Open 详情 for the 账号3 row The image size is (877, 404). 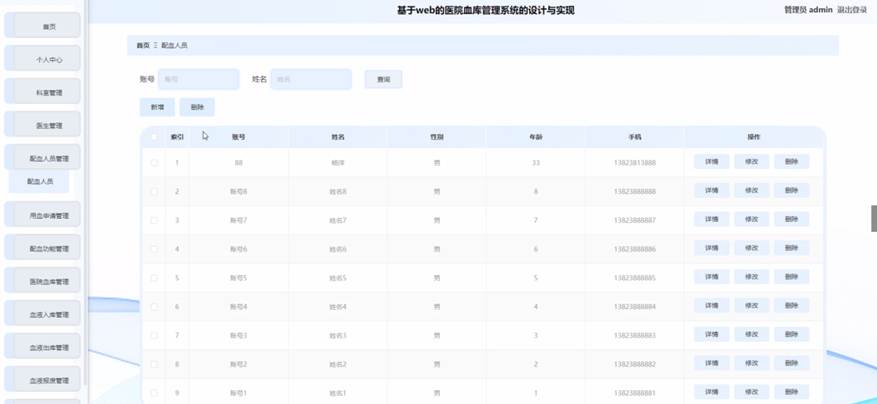point(711,334)
